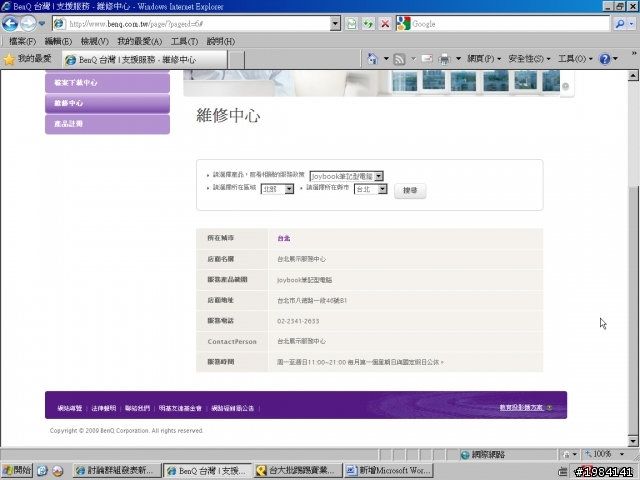Click the second quick launch icon in taskbar
This screenshot has height=480, width=640.
coord(58,471)
